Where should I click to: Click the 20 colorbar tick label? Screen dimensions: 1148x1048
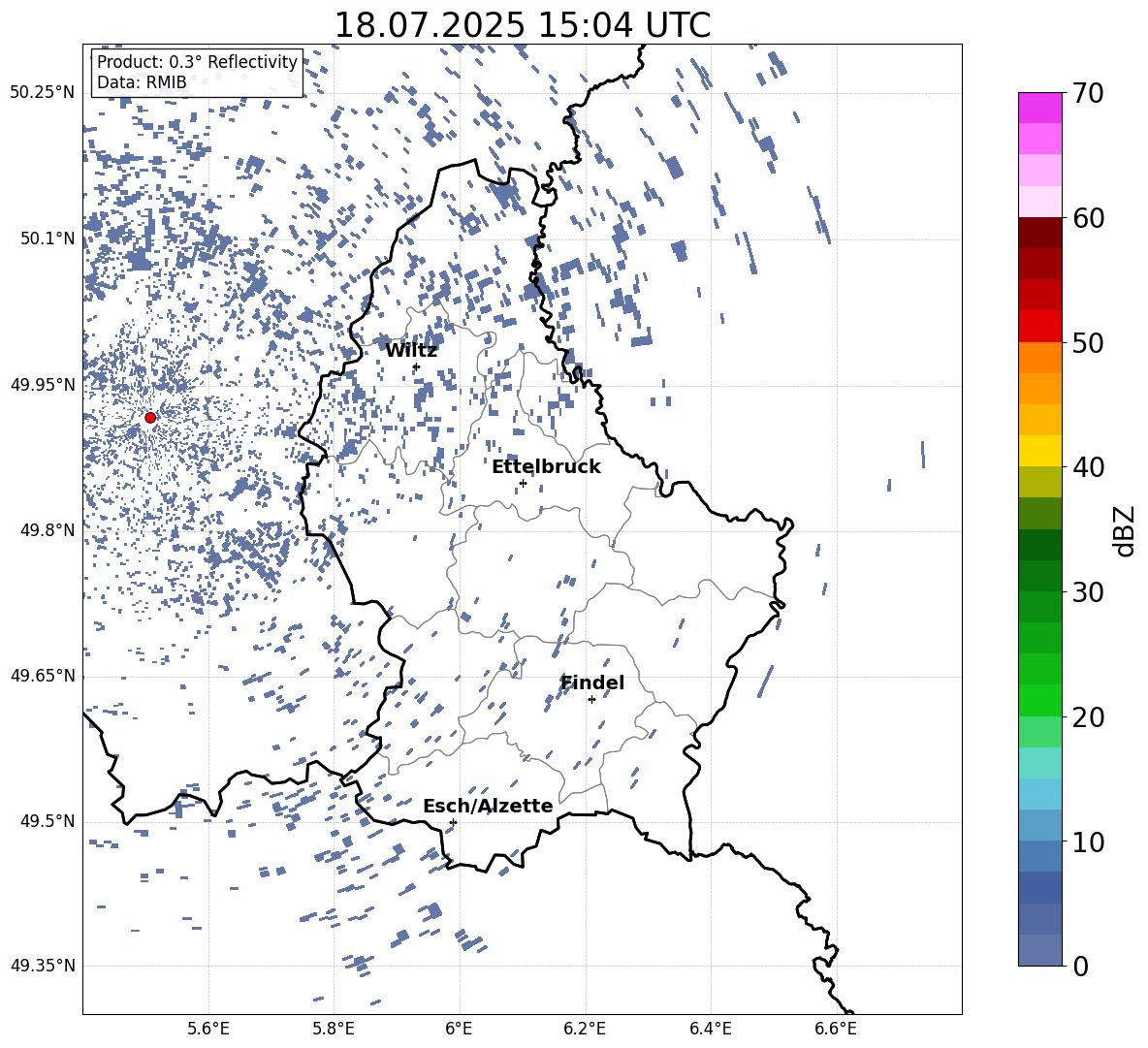coord(1088,716)
